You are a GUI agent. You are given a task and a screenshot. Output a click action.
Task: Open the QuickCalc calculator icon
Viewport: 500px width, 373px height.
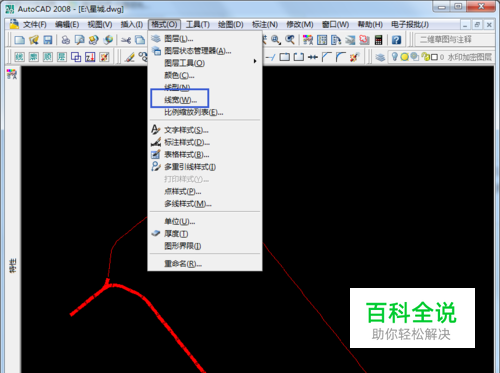(378, 40)
